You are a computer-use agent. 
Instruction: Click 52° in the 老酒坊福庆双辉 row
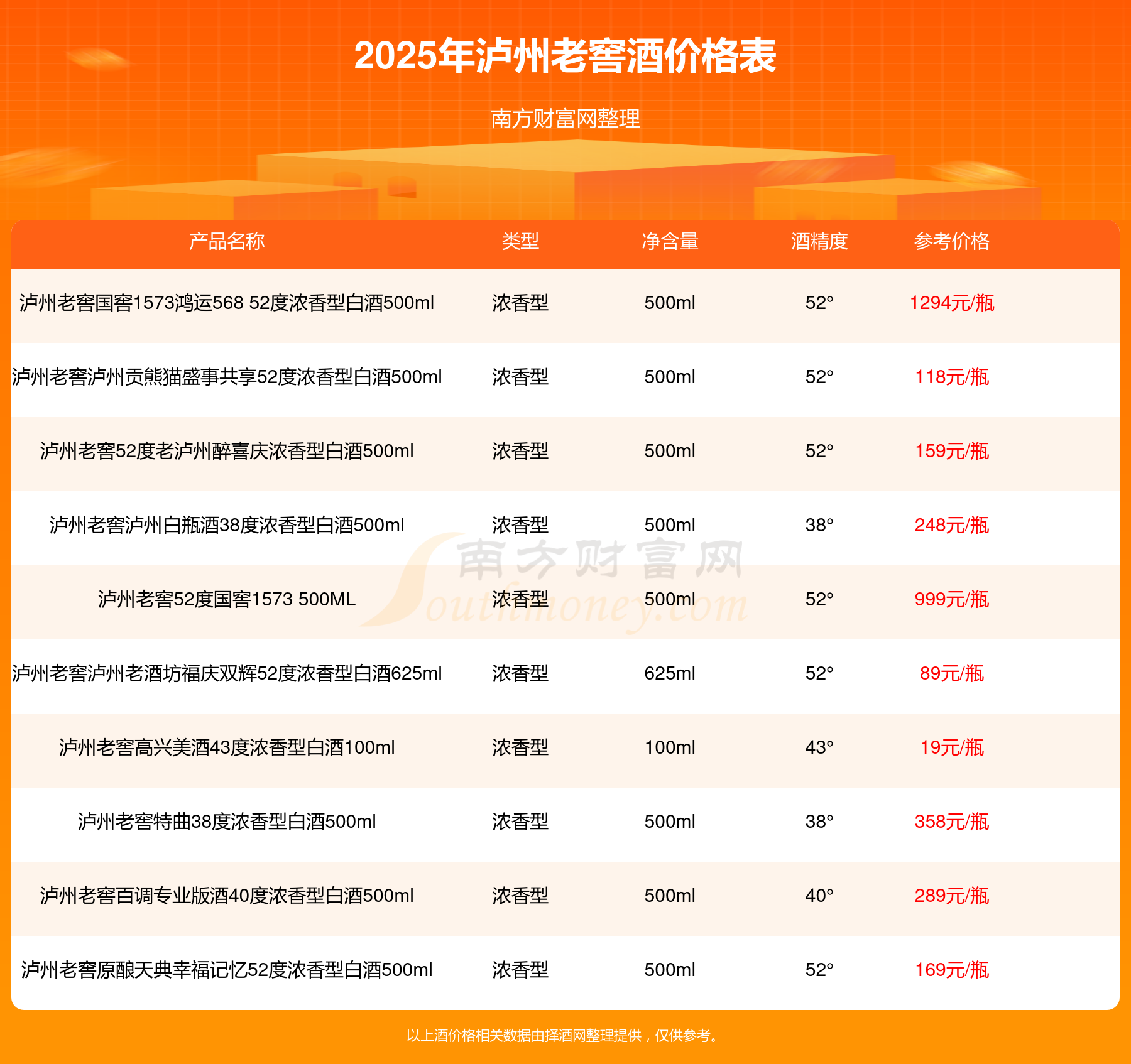point(819,673)
